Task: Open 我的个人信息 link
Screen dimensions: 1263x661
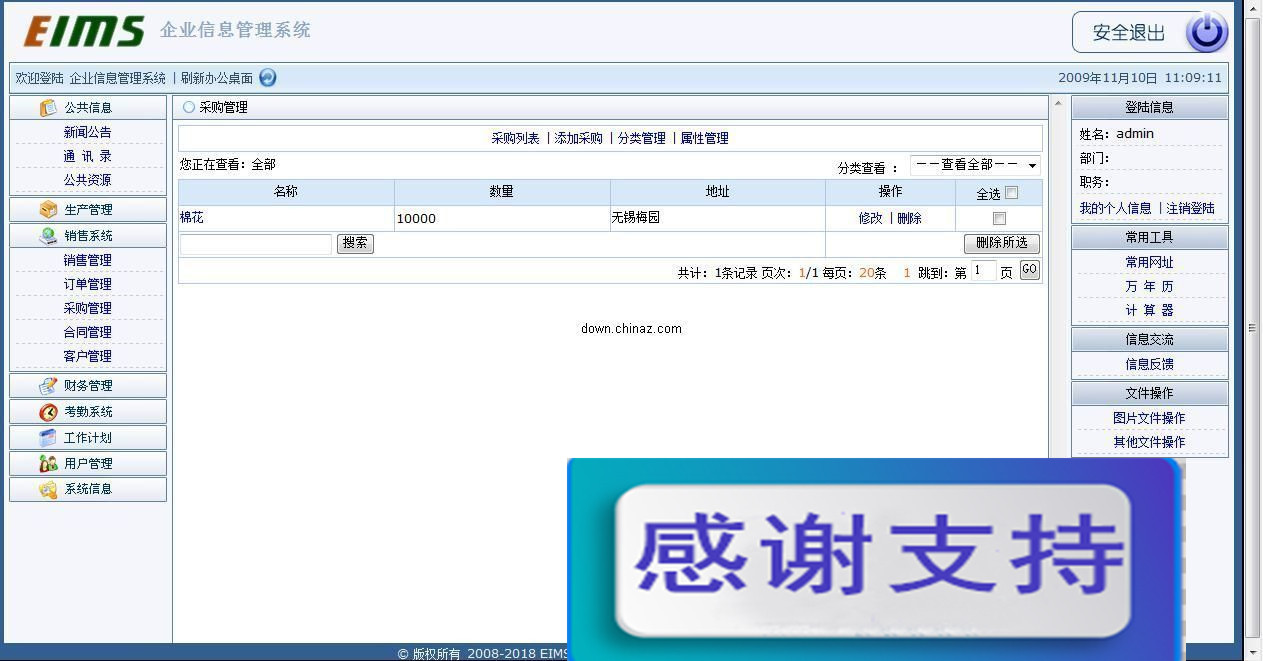Action: [x=1115, y=208]
